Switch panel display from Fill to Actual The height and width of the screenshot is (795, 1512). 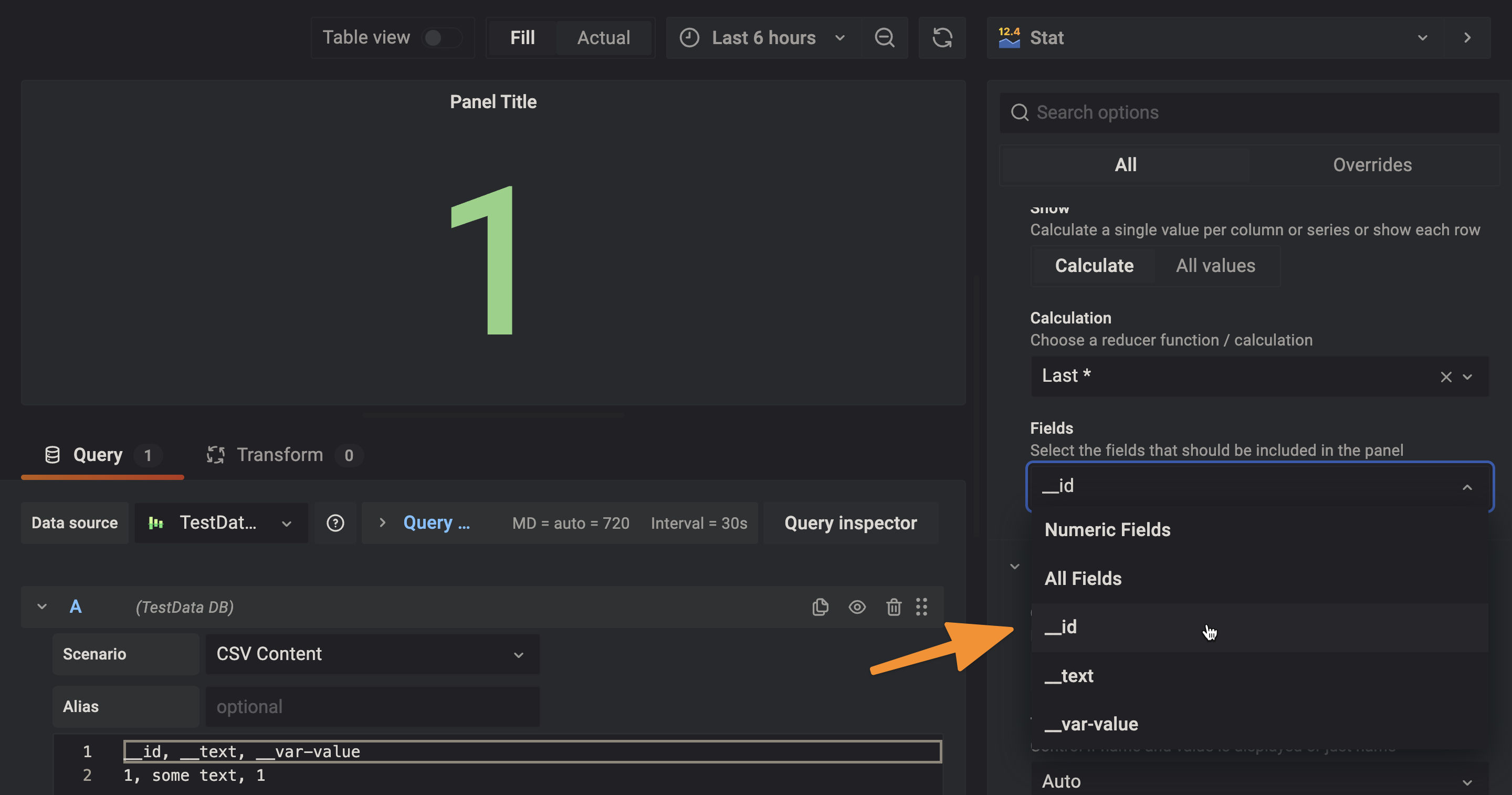tap(603, 37)
